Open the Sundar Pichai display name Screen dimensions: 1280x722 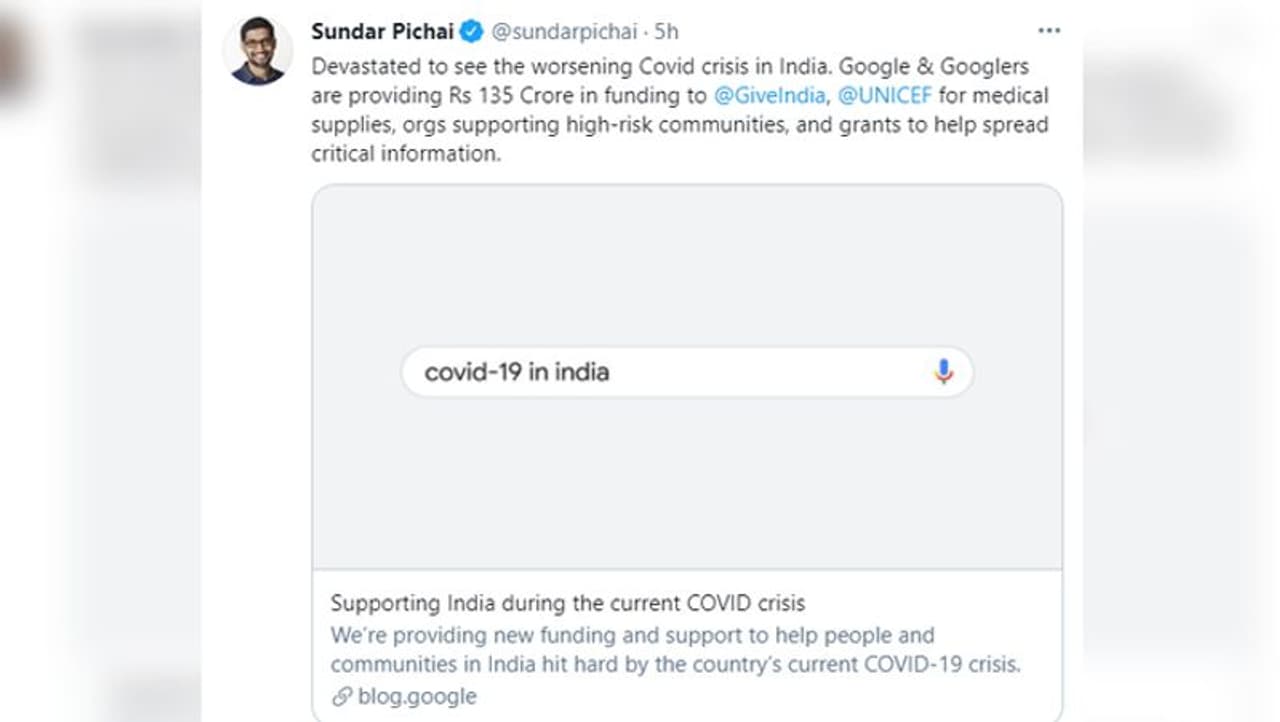coord(382,32)
